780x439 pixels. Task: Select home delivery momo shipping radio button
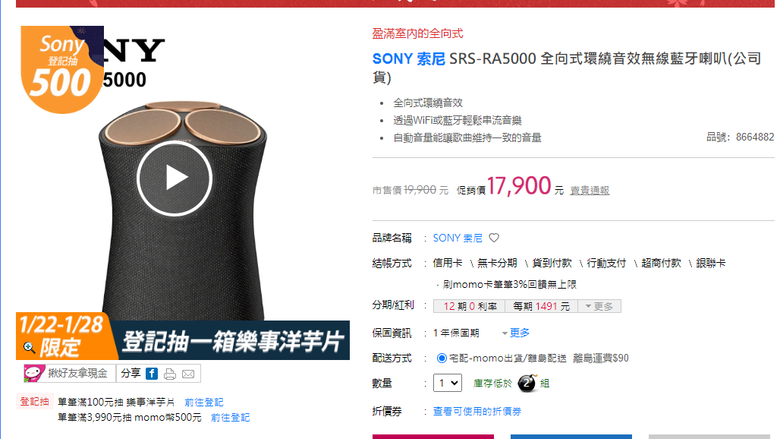[x=441, y=358]
